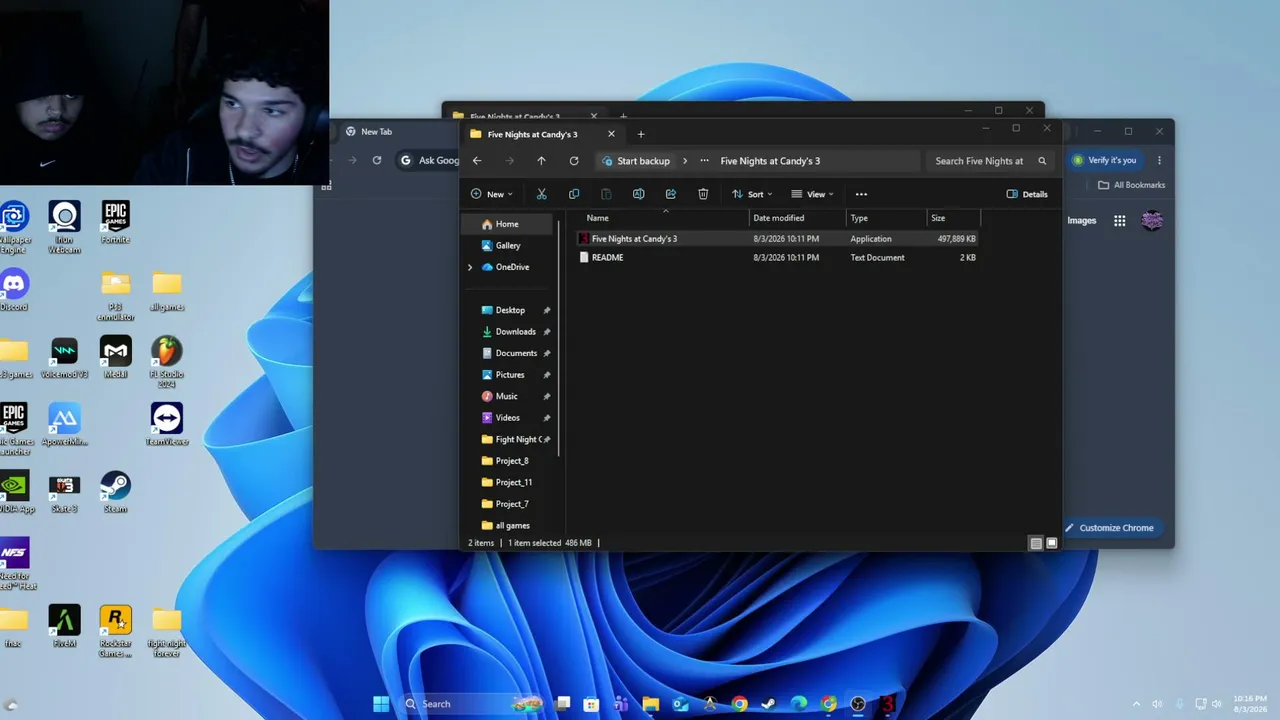
Task: Delete the selected file with the trash icon
Action: click(703, 194)
